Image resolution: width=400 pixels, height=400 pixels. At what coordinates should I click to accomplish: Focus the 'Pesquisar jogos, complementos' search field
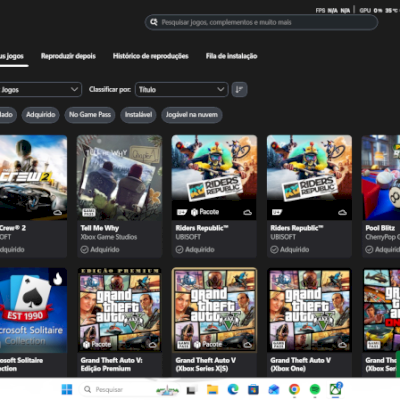[x=261, y=22]
